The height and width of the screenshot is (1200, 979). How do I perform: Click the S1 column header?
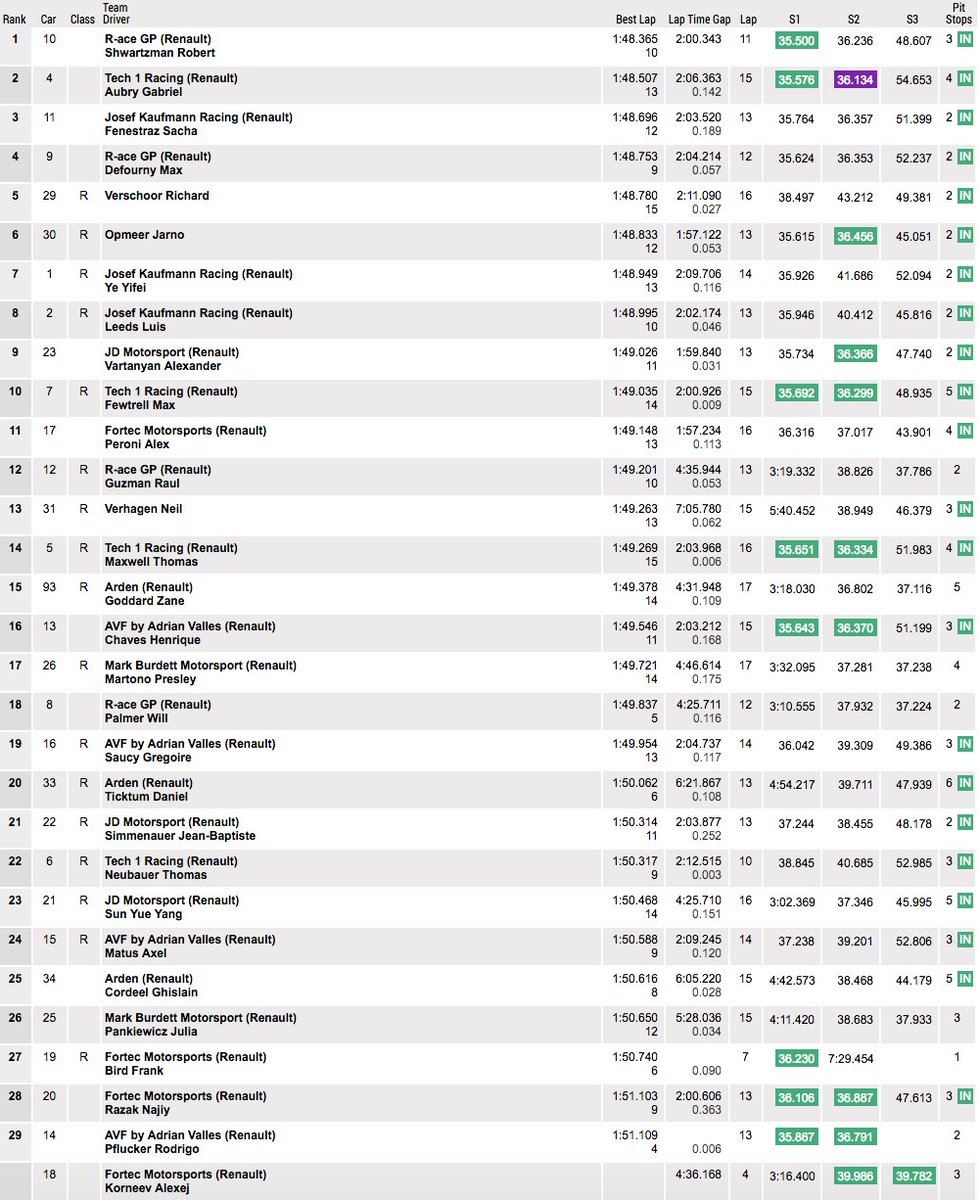coord(795,19)
